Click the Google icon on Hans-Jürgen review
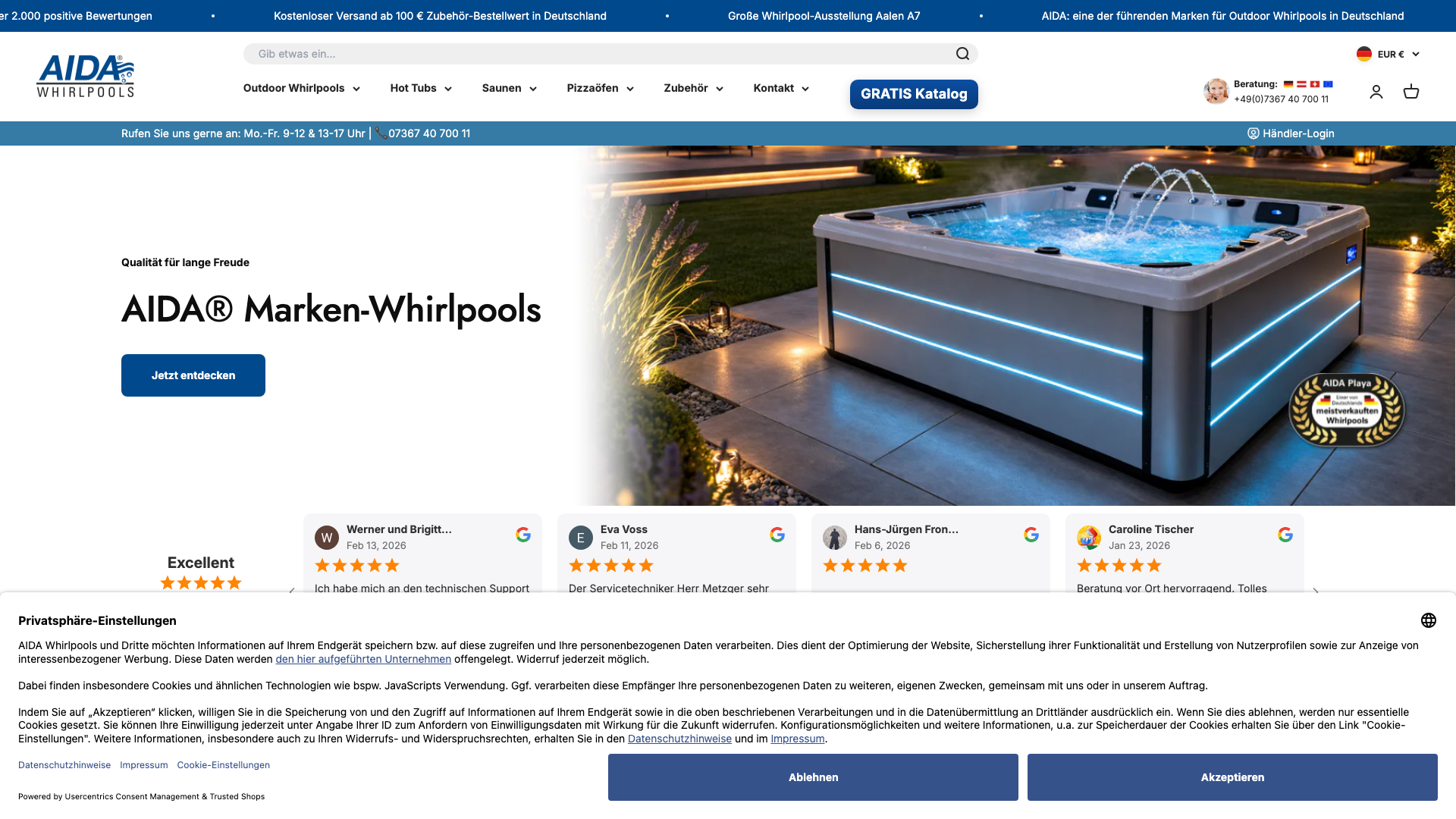Image resolution: width=1456 pixels, height=819 pixels. tap(1031, 535)
